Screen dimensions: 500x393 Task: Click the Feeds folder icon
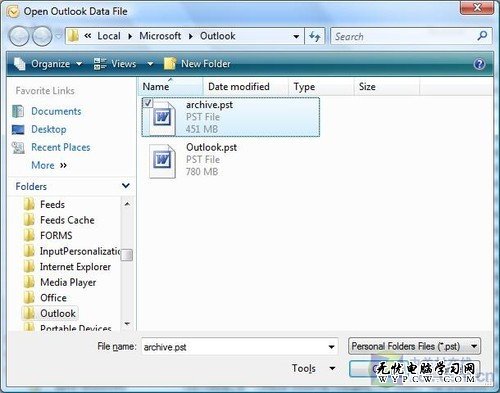[x=29, y=204]
